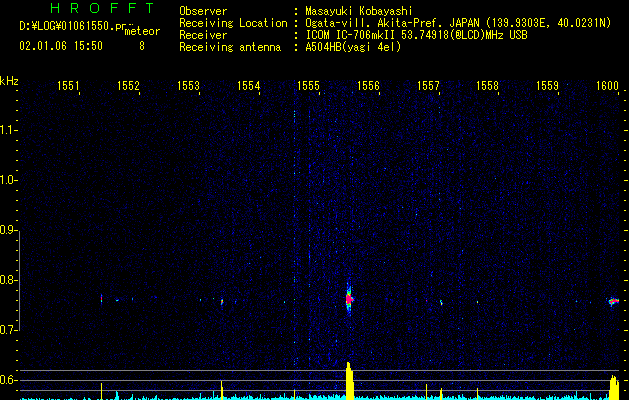Click the 1553 time axis label
629x400 pixels.
[188, 86]
